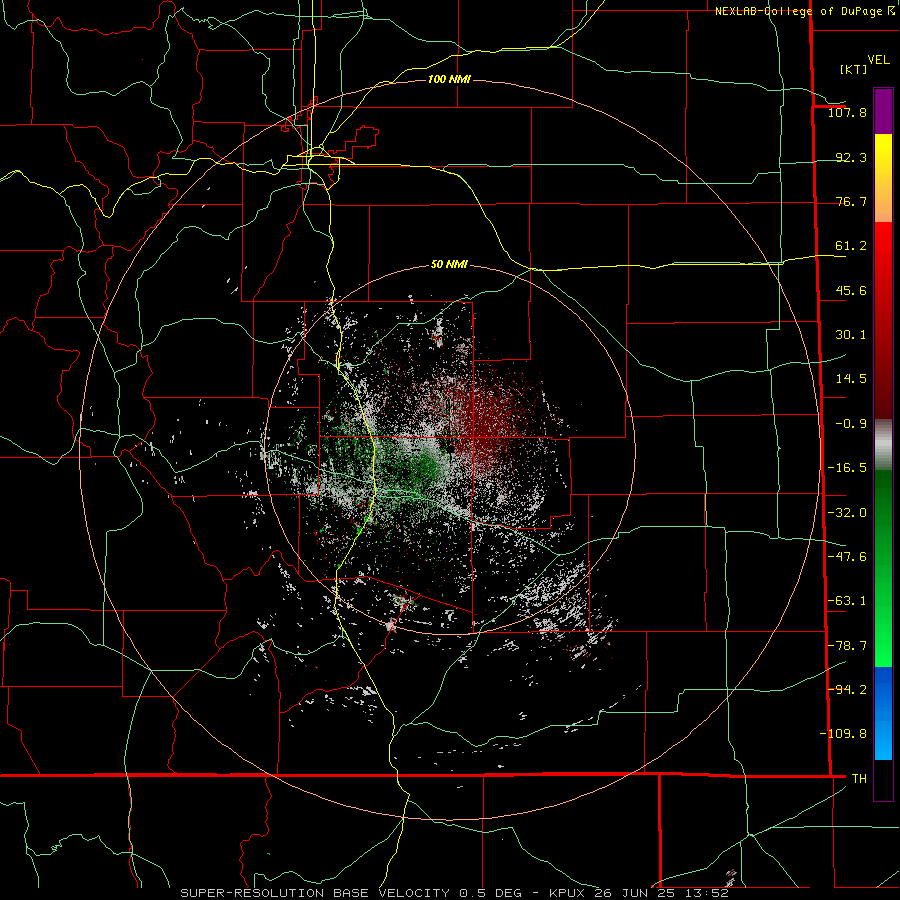This screenshot has width=900, height=900.
Task: Click the red segment of velocity color bar
Action: coord(883,320)
